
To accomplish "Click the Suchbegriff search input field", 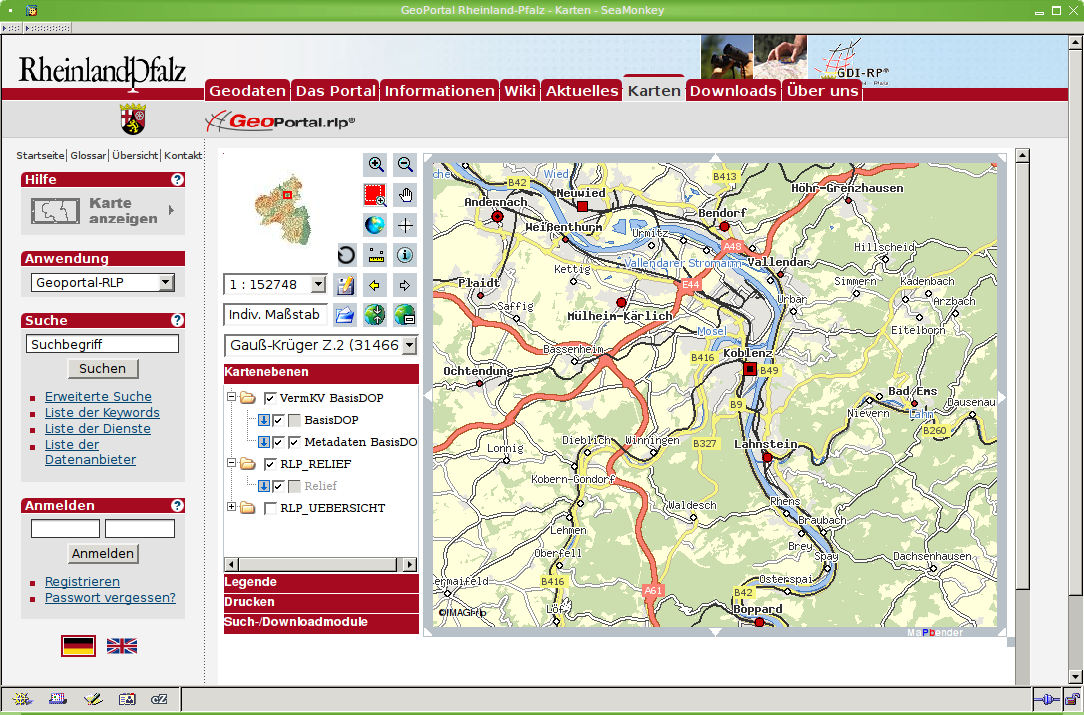I will (x=102, y=344).
